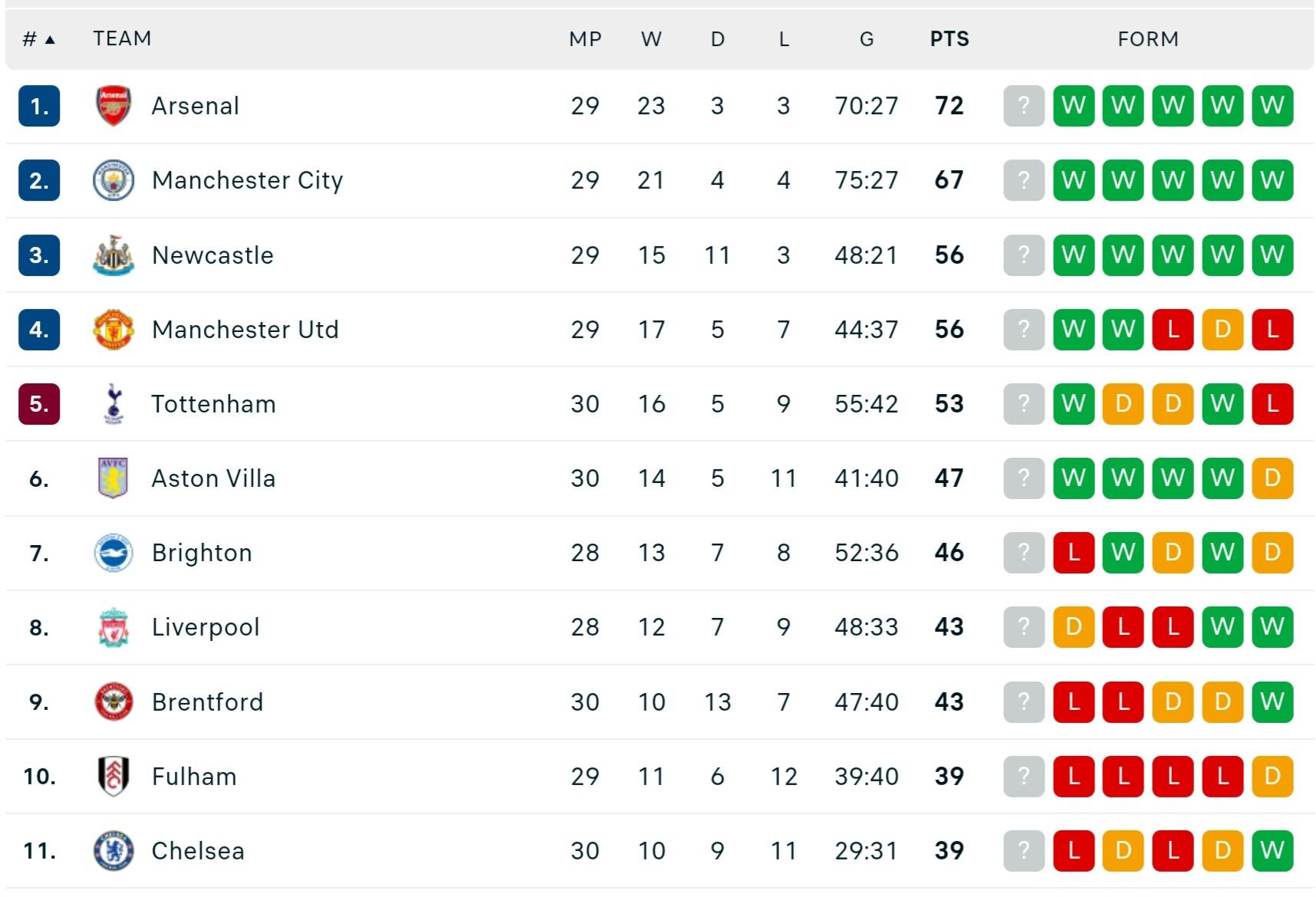Click the Tottenham cockerel crest
1316x897 pixels.
click(x=114, y=404)
